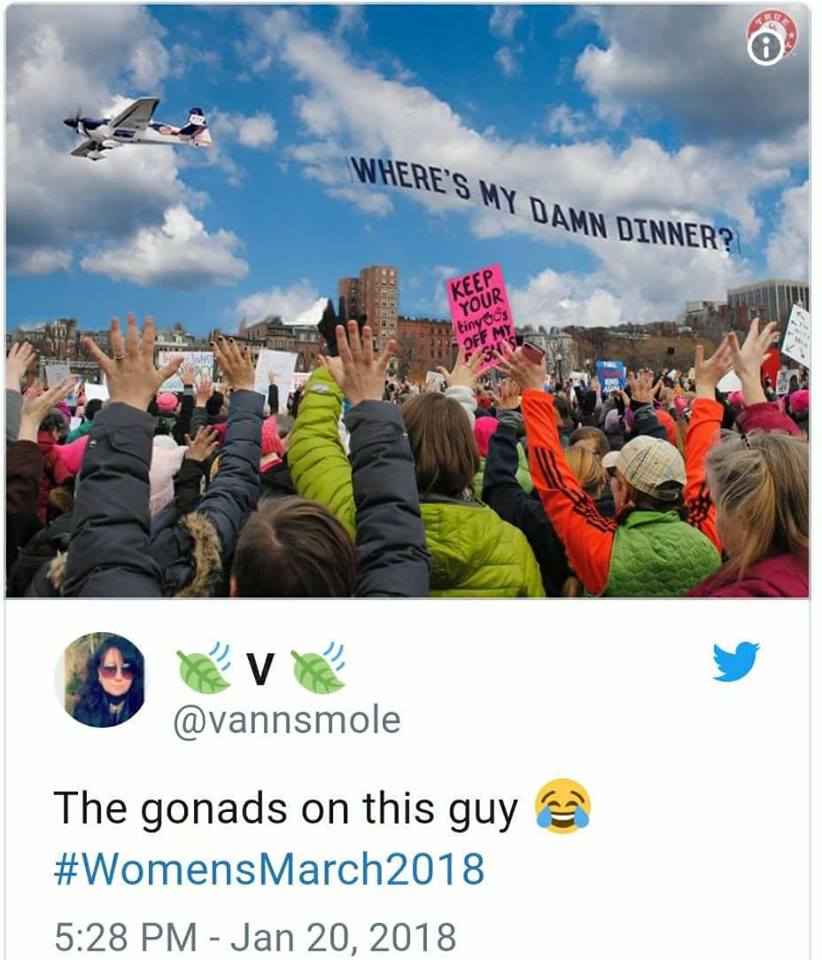The height and width of the screenshot is (960, 822).
Task: Click the plaid baseball cap in the crowd
Action: [x=646, y=465]
